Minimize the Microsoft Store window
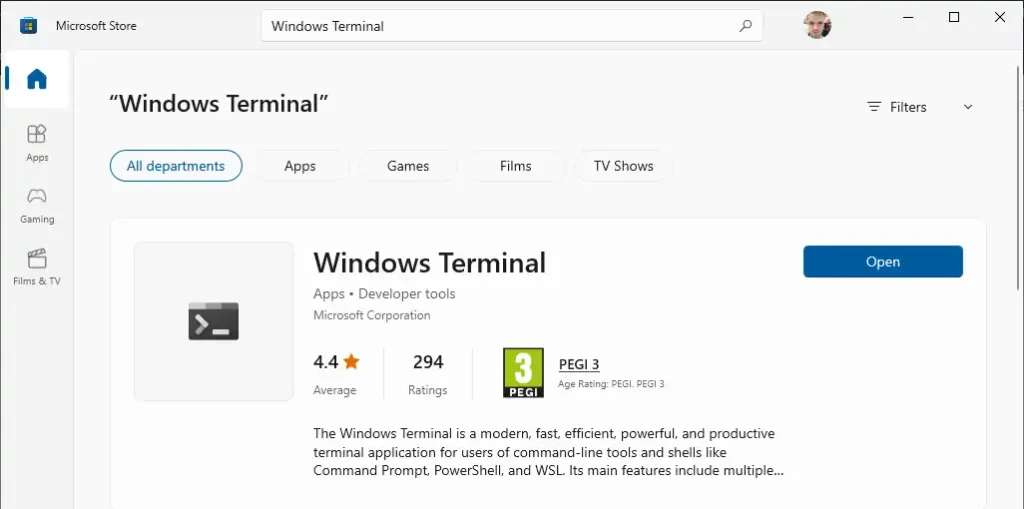This screenshot has width=1024, height=509. [908, 18]
